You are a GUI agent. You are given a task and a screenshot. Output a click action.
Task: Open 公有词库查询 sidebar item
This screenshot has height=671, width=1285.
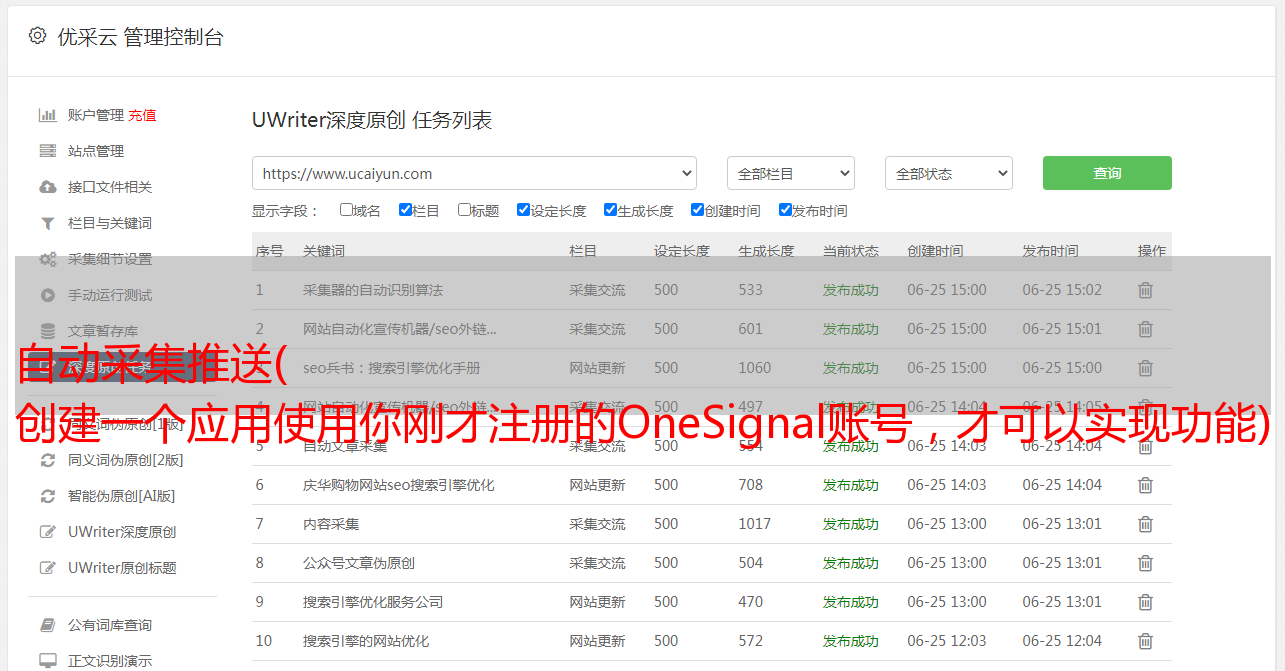(110, 625)
